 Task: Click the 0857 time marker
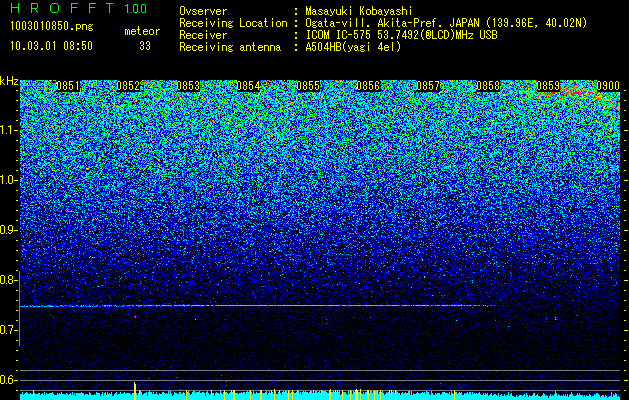coord(428,86)
